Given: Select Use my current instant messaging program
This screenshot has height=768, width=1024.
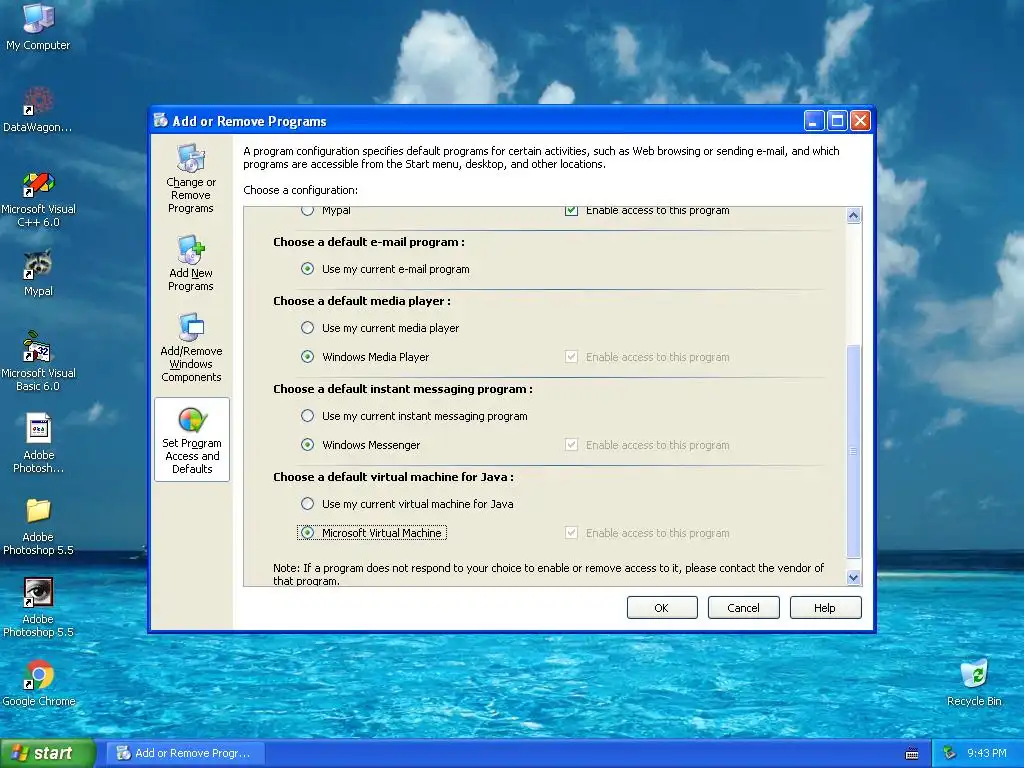Looking at the screenshot, I should point(307,416).
